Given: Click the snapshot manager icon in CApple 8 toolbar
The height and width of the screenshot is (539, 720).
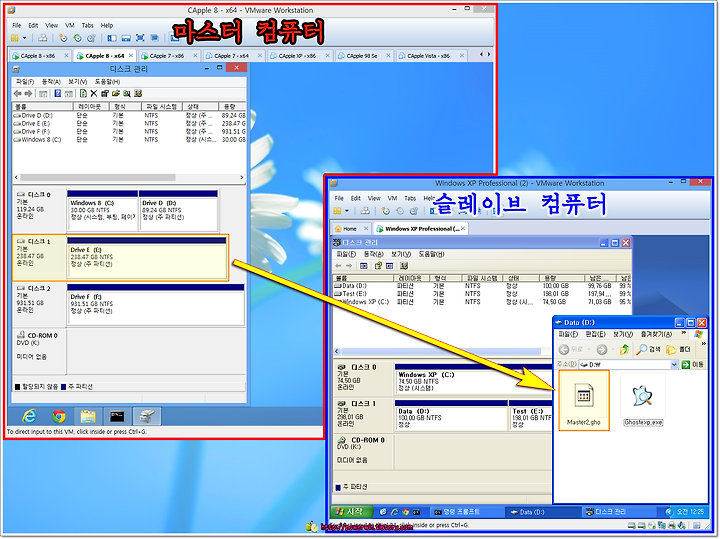Looking at the screenshot, I should pos(91,38).
